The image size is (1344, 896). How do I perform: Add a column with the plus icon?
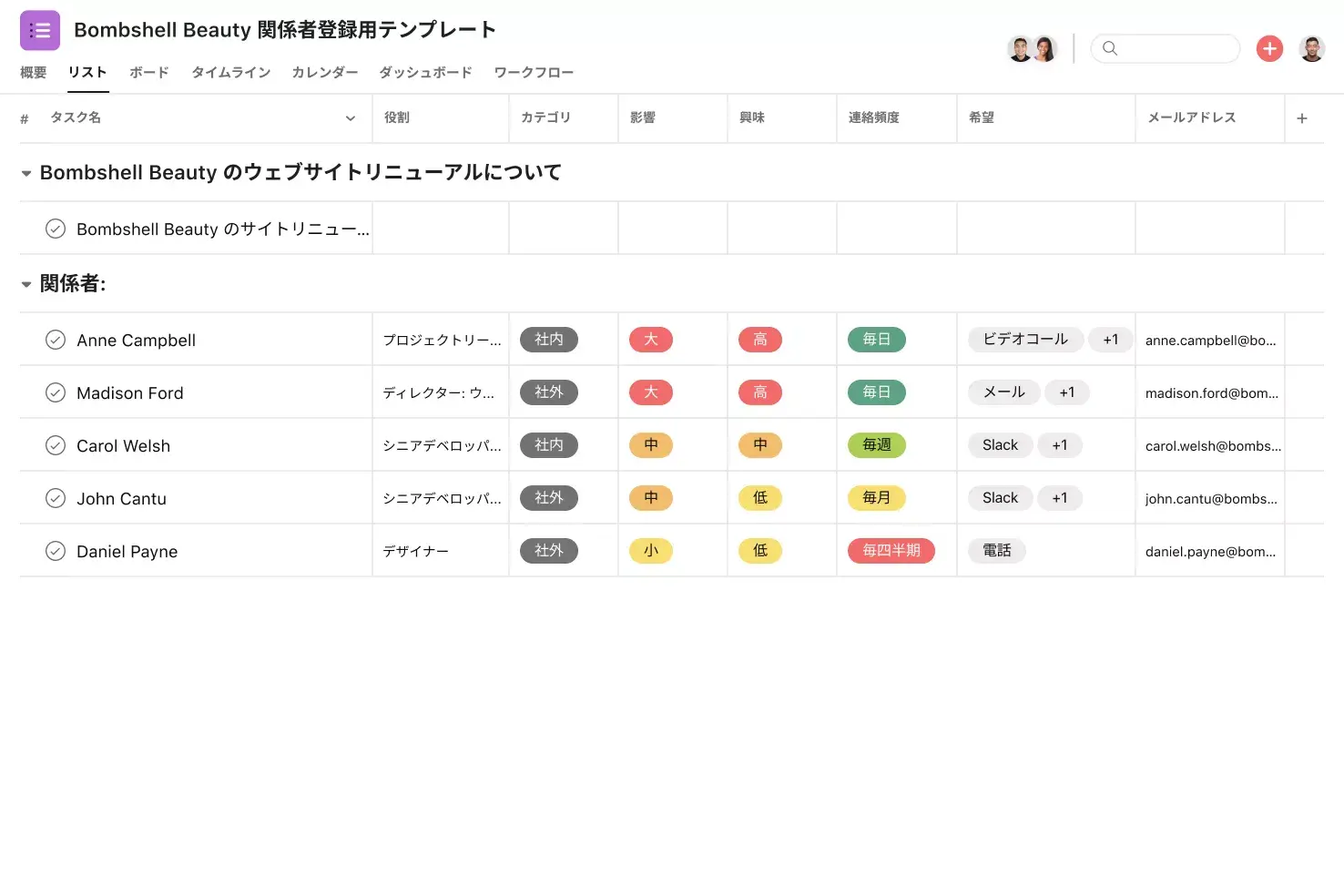tap(1302, 118)
